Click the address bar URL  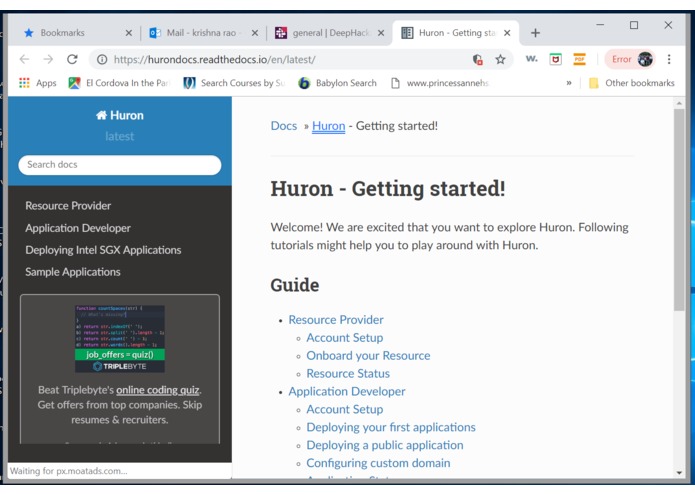pyautogui.click(x=215, y=59)
